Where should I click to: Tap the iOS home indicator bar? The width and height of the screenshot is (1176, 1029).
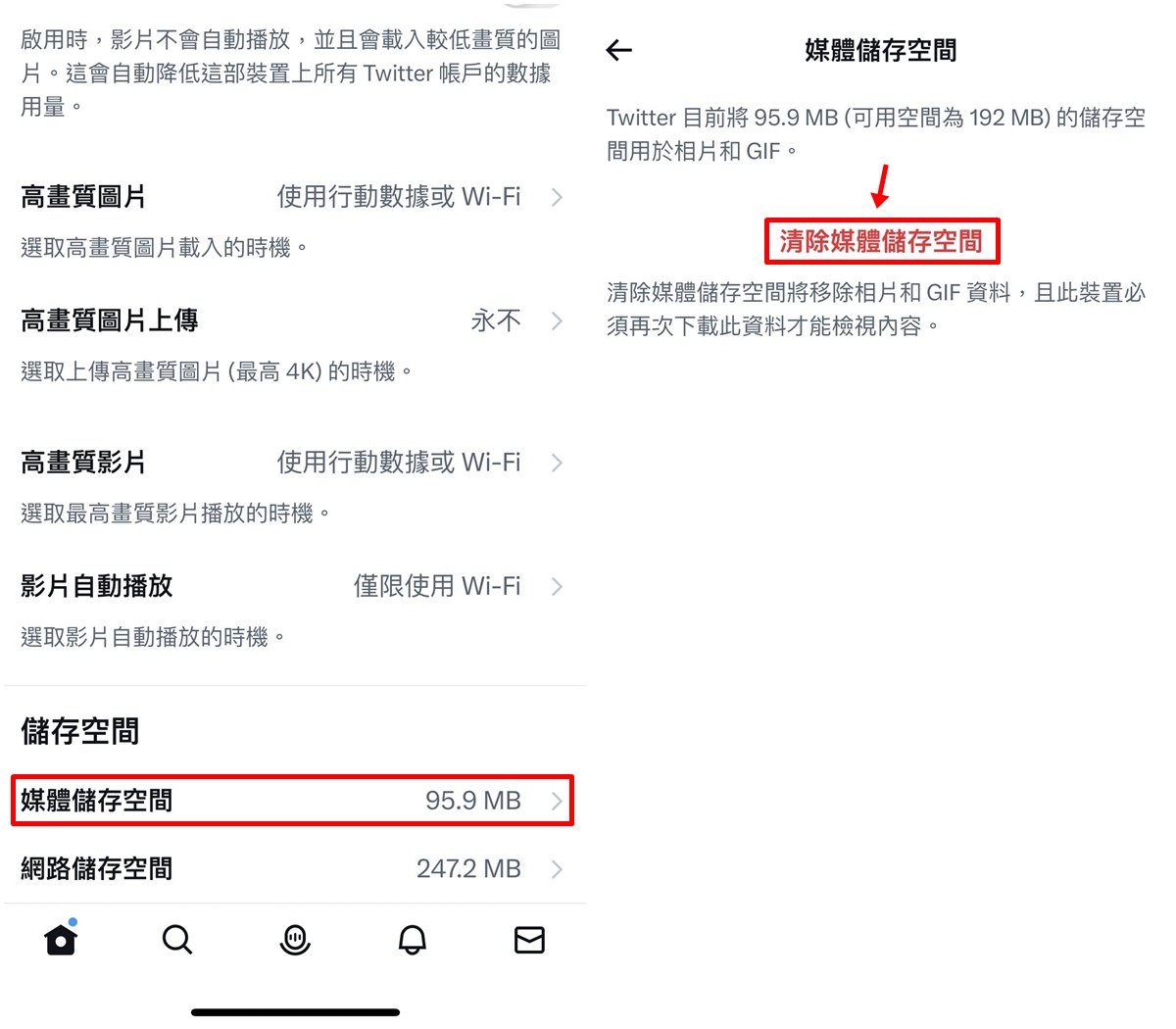point(295,1012)
